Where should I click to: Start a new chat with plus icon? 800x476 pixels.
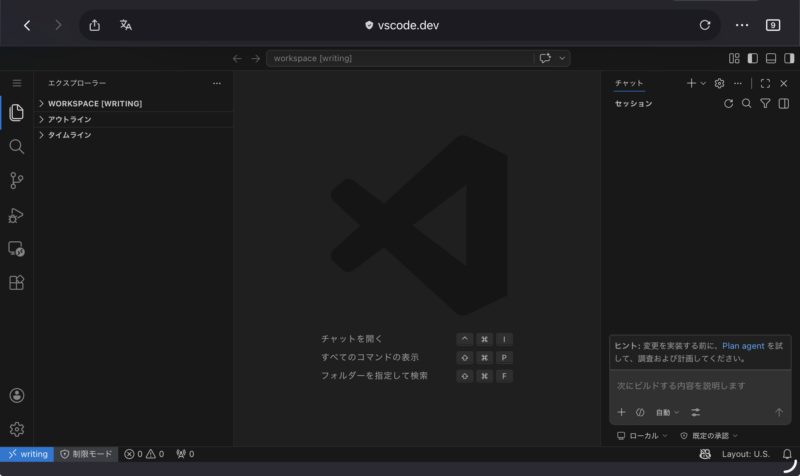pos(691,83)
